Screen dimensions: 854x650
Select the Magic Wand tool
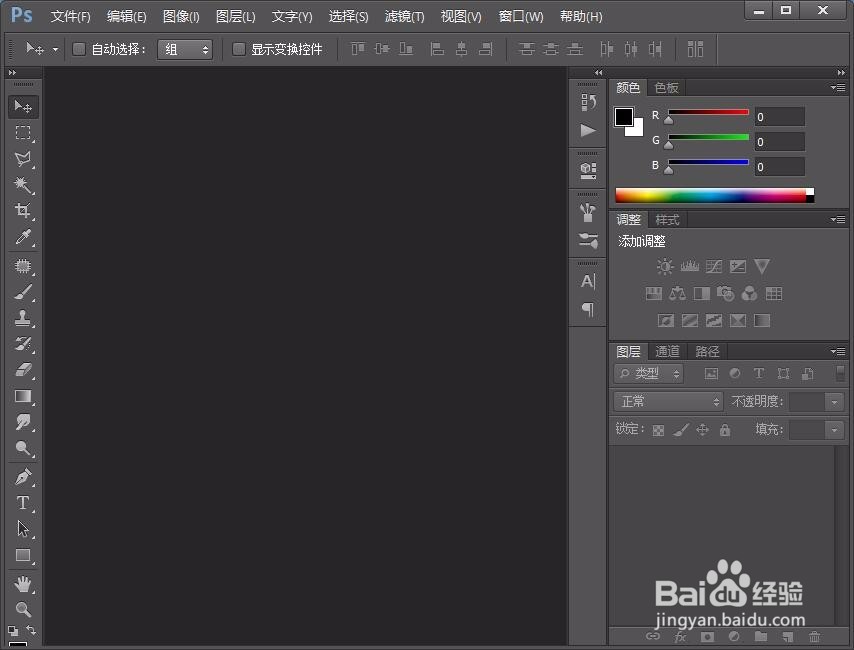(23, 185)
